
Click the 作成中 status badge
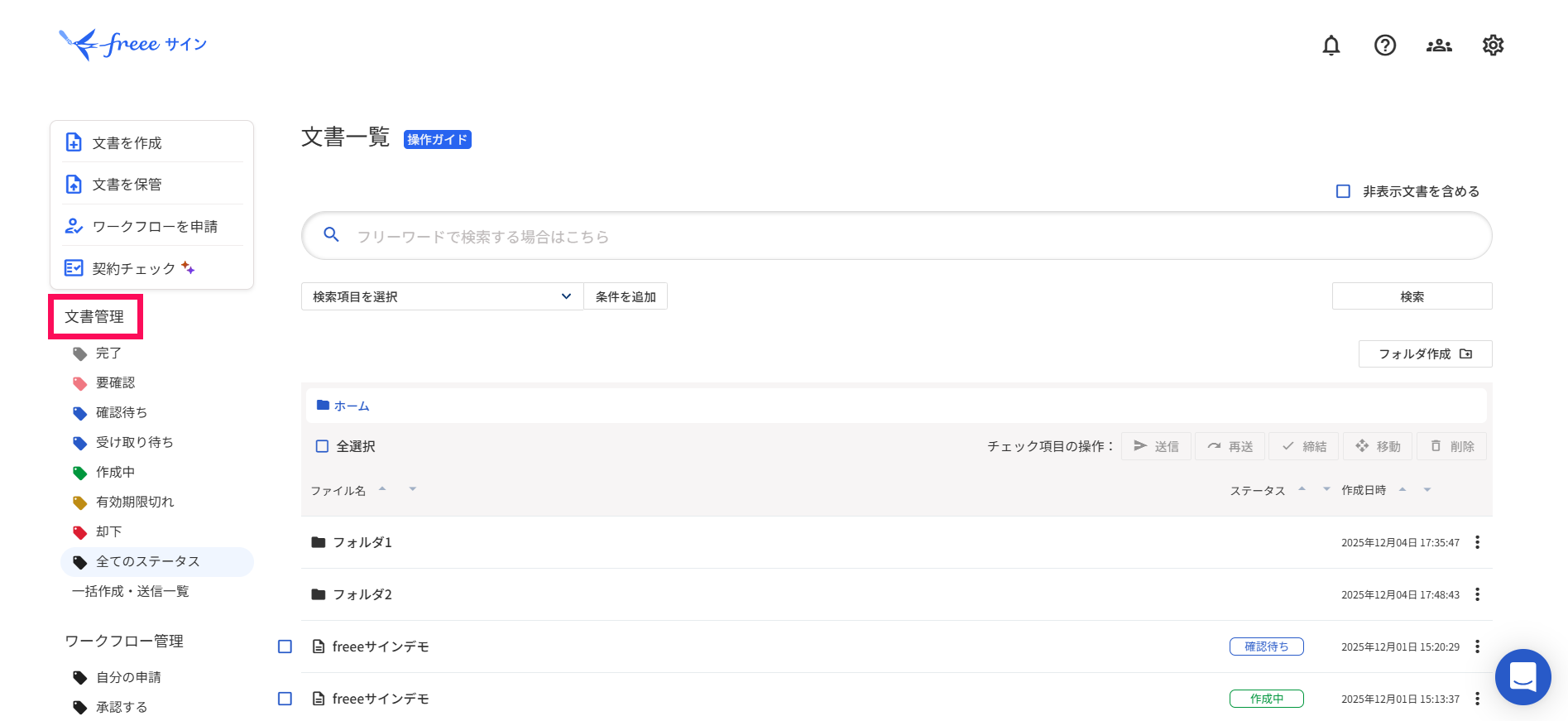[x=1266, y=699]
